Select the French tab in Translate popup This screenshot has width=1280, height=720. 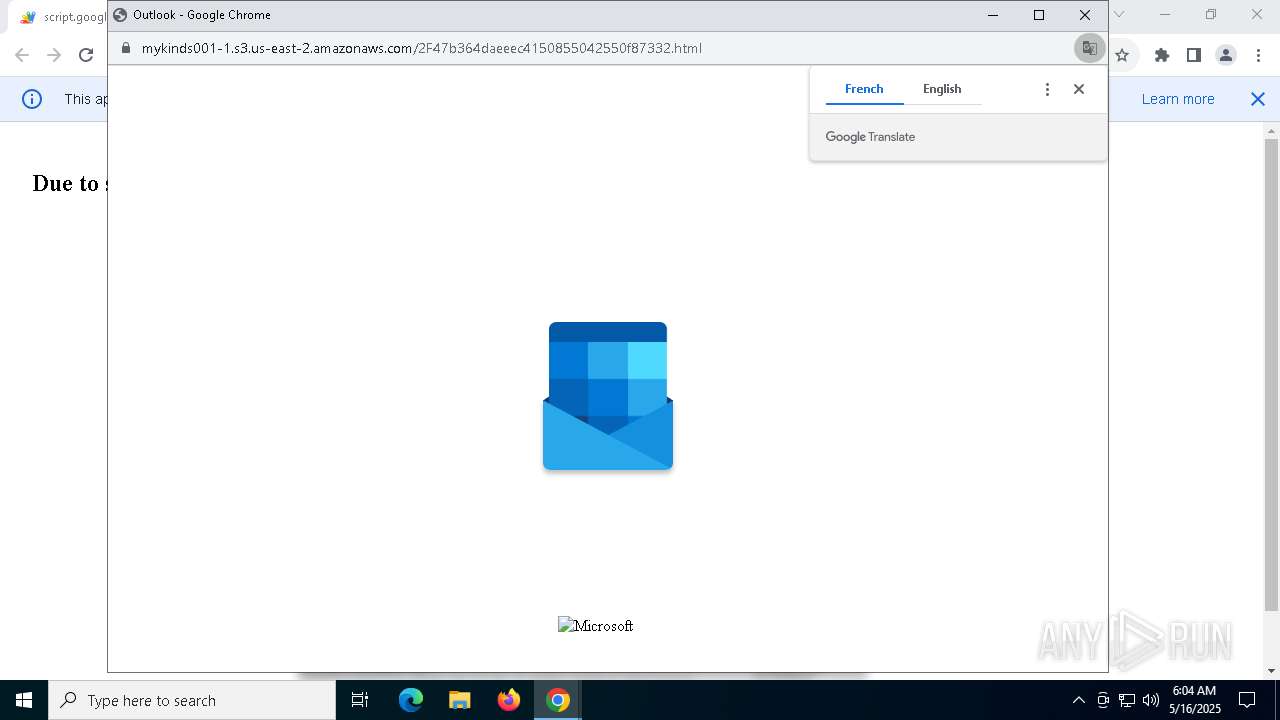click(864, 89)
